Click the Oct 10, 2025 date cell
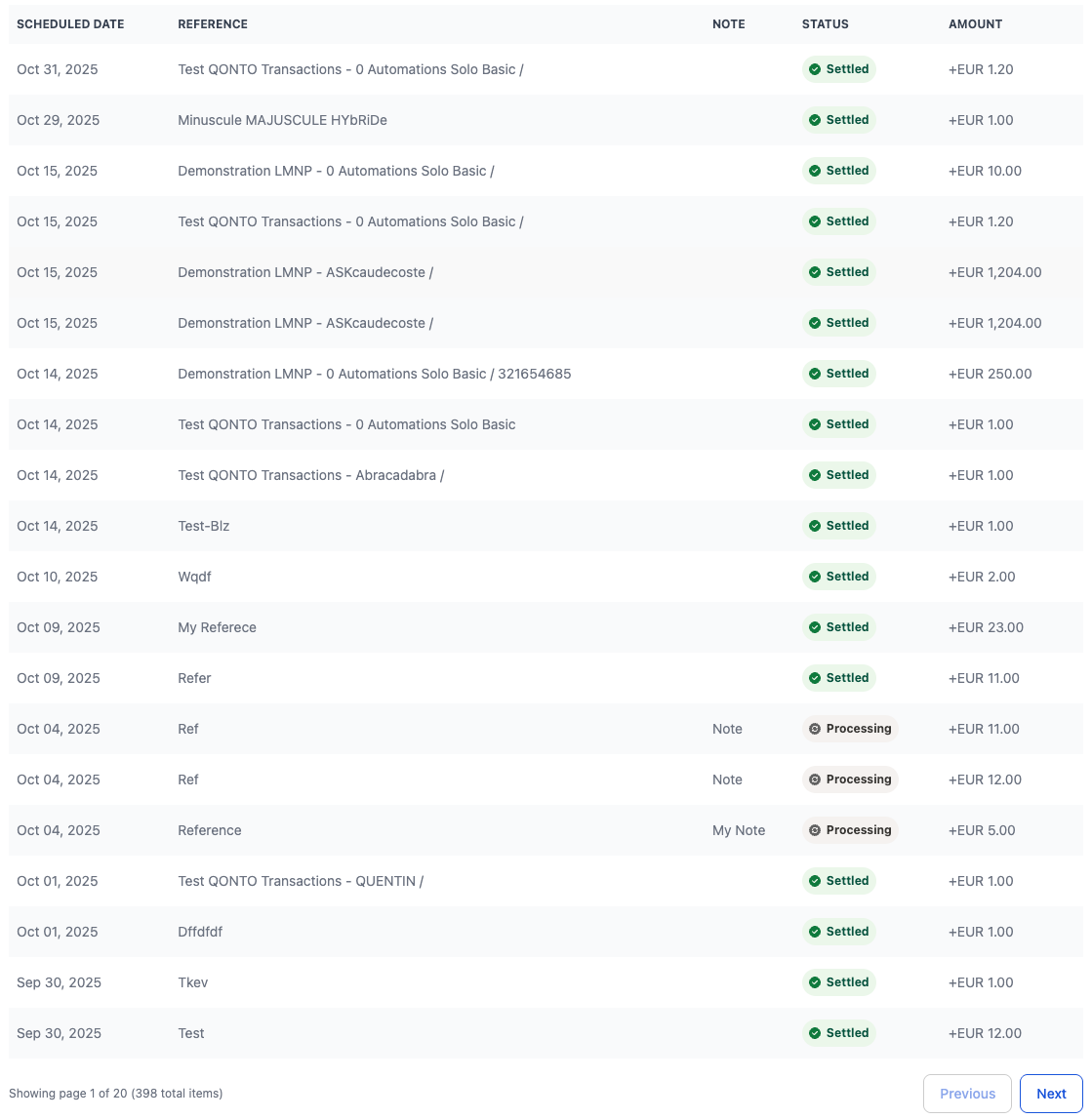 point(58,577)
